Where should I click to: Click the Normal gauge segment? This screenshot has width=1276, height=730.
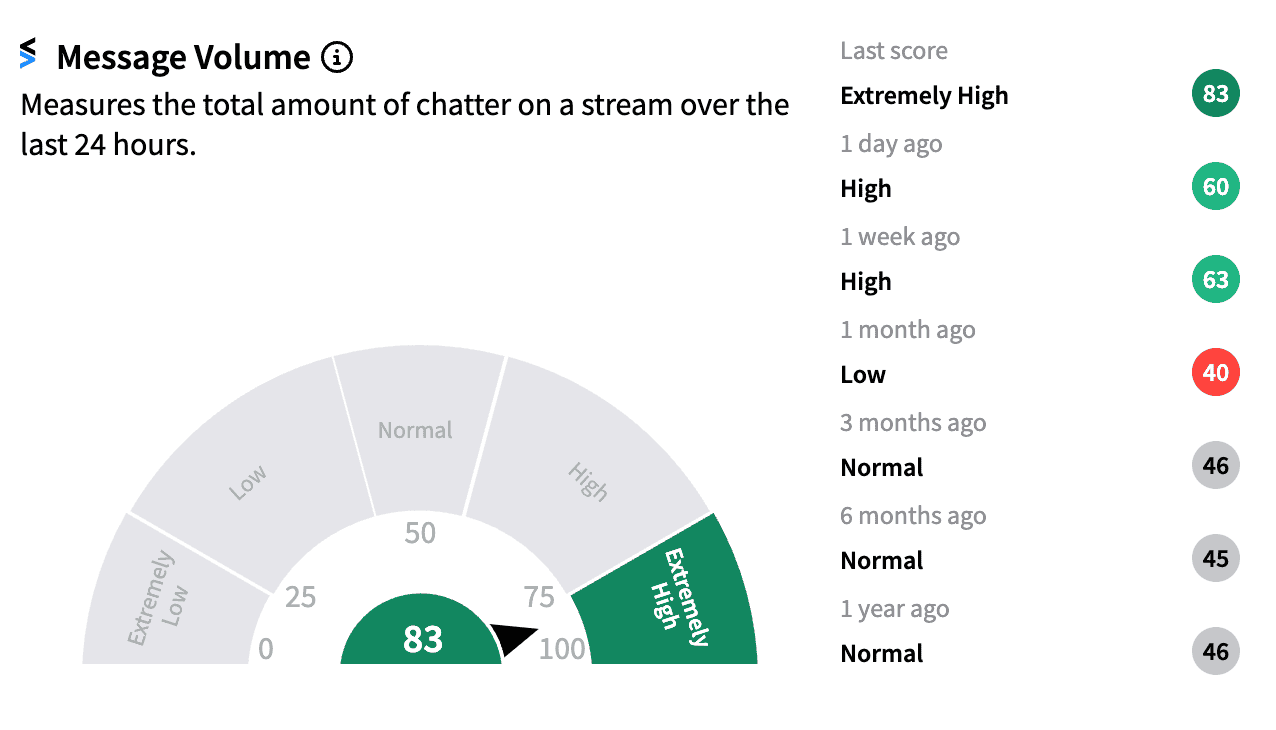[416, 431]
